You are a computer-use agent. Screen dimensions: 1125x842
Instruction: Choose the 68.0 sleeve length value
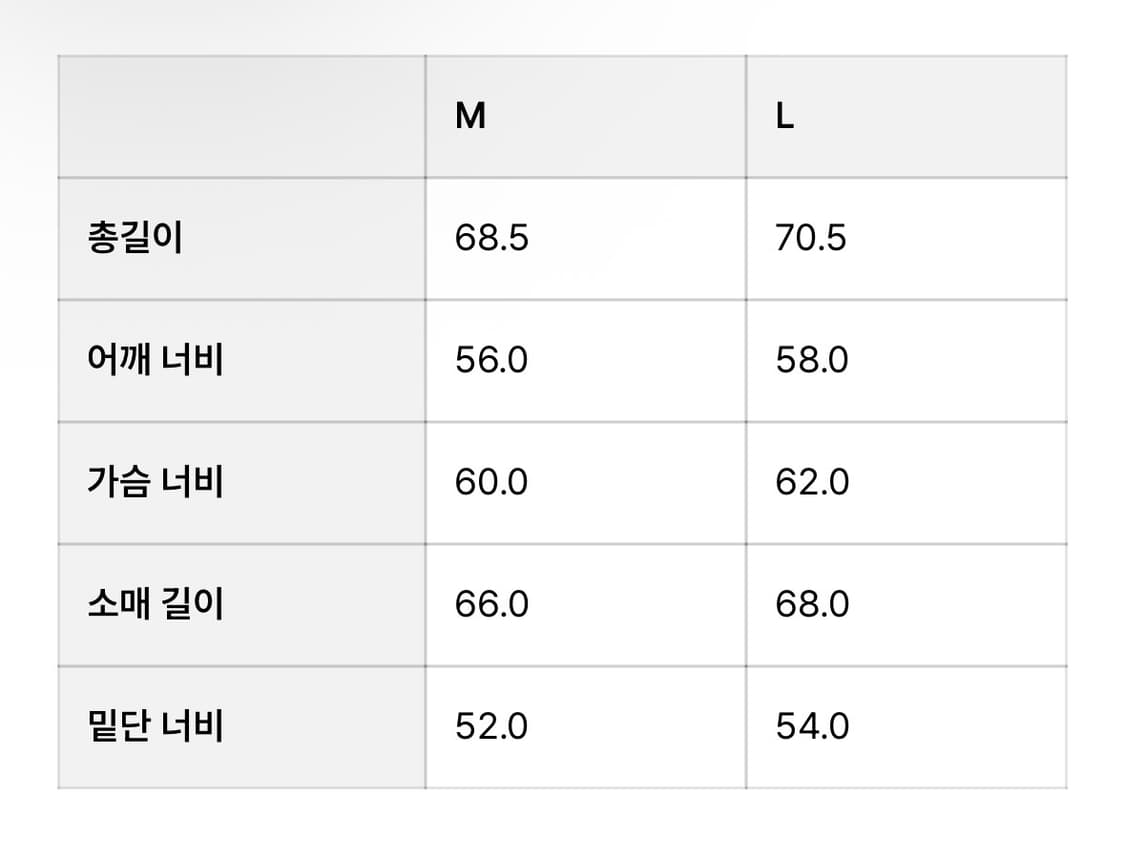pyautogui.click(x=812, y=604)
